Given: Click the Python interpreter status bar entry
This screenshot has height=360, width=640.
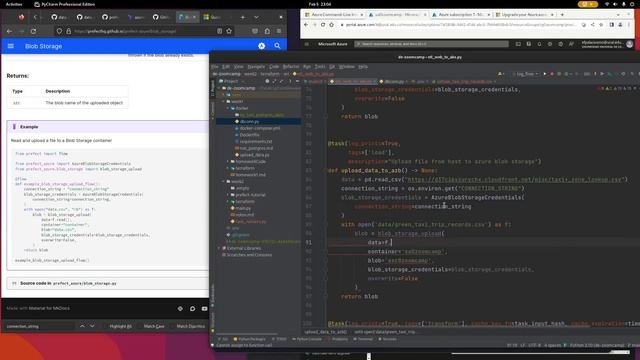Looking at the screenshot, I should click(x=597, y=345).
